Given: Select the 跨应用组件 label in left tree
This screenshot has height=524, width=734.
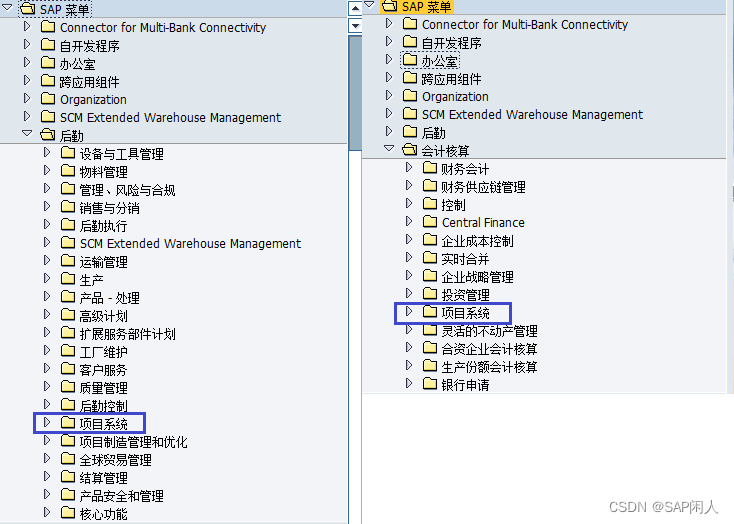Looking at the screenshot, I should tap(89, 82).
